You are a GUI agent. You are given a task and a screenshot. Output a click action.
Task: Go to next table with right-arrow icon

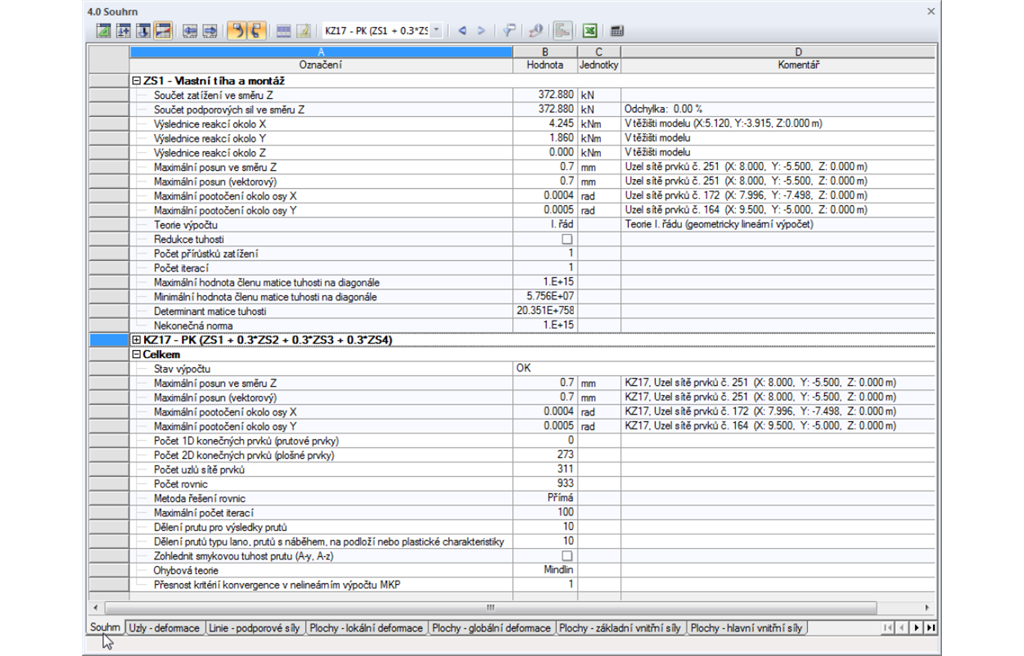tap(210, 31)
